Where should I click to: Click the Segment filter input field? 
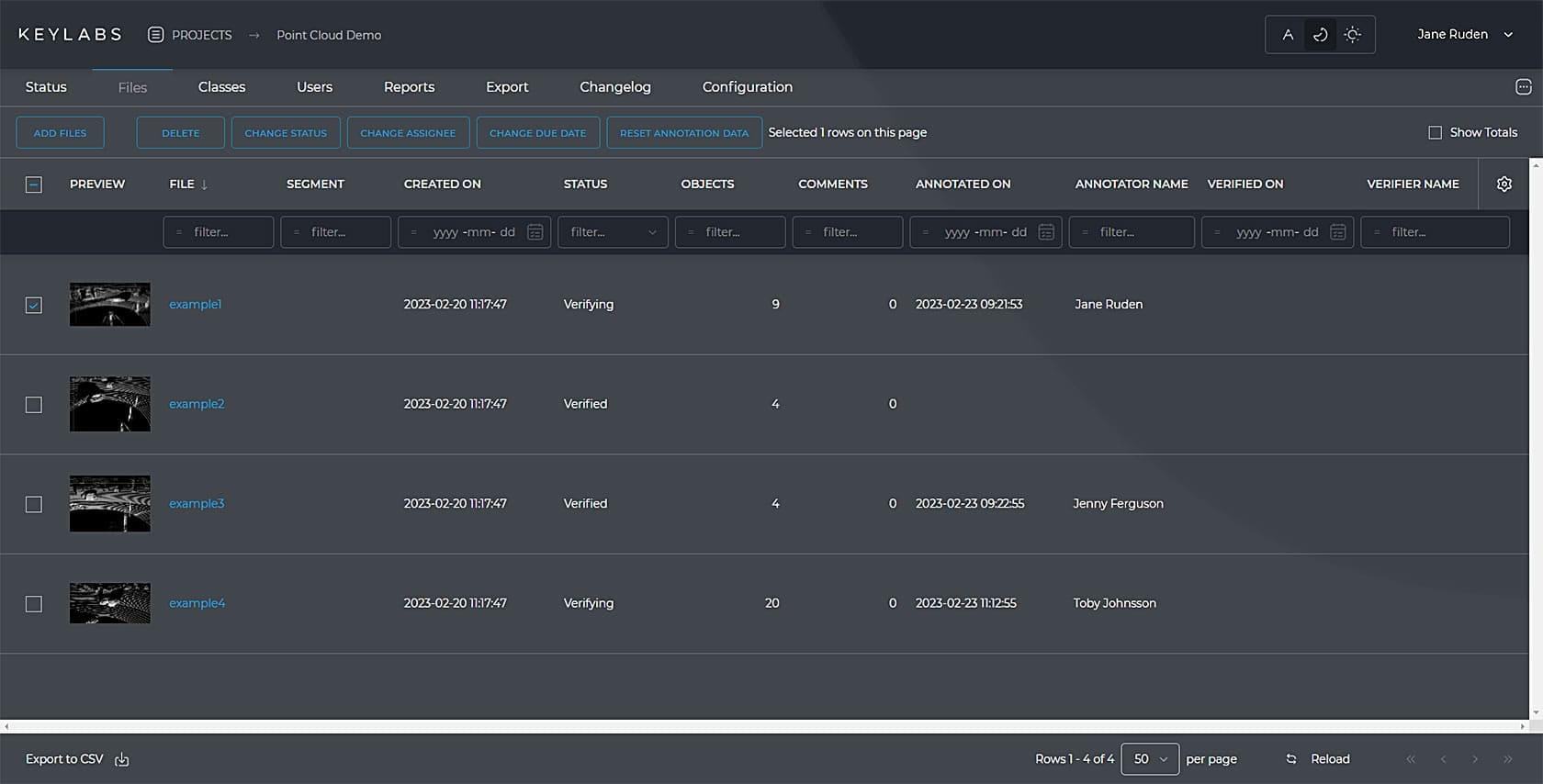(x=335, y=232)
